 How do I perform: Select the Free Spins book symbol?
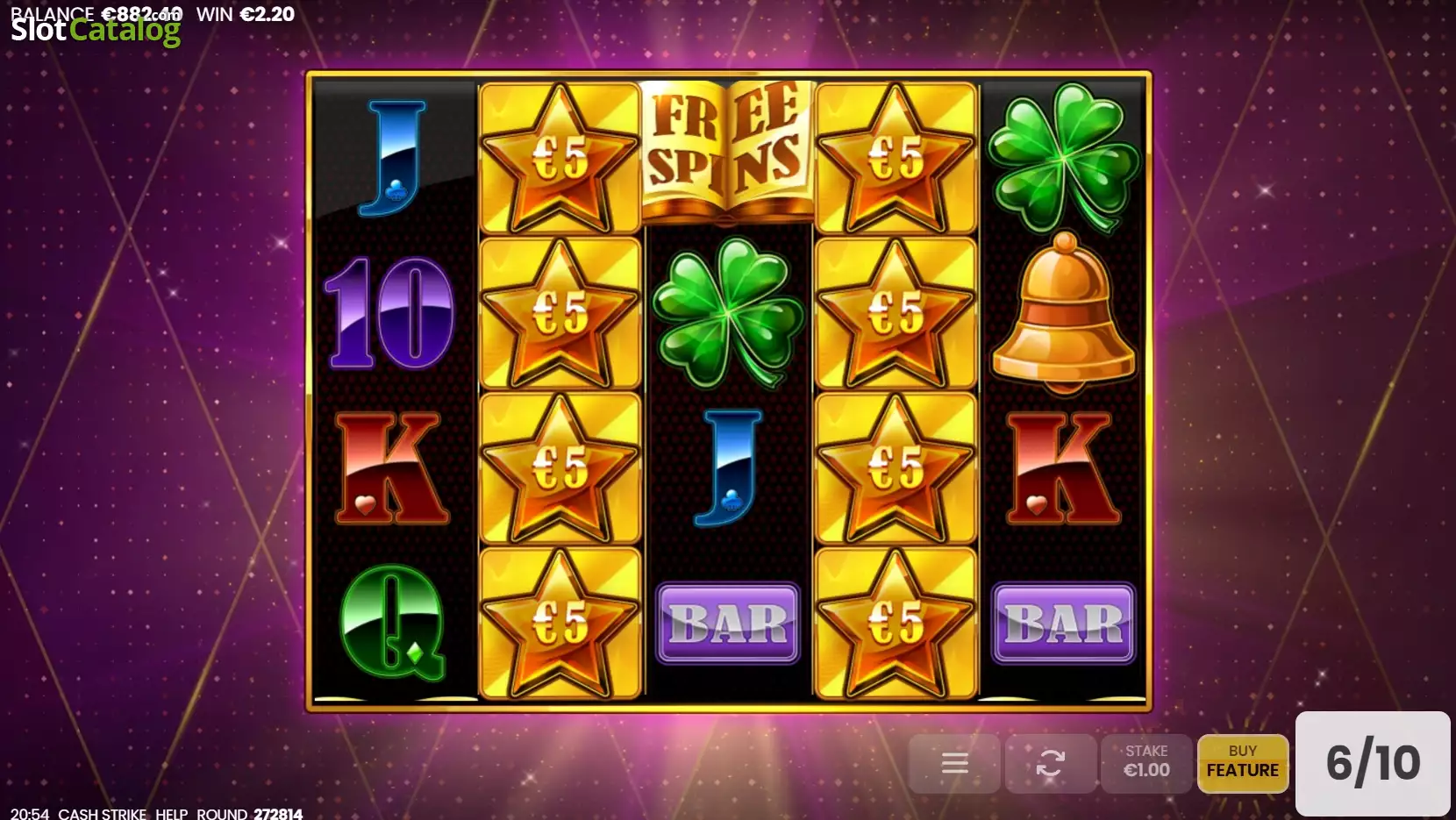coord(727,151)
